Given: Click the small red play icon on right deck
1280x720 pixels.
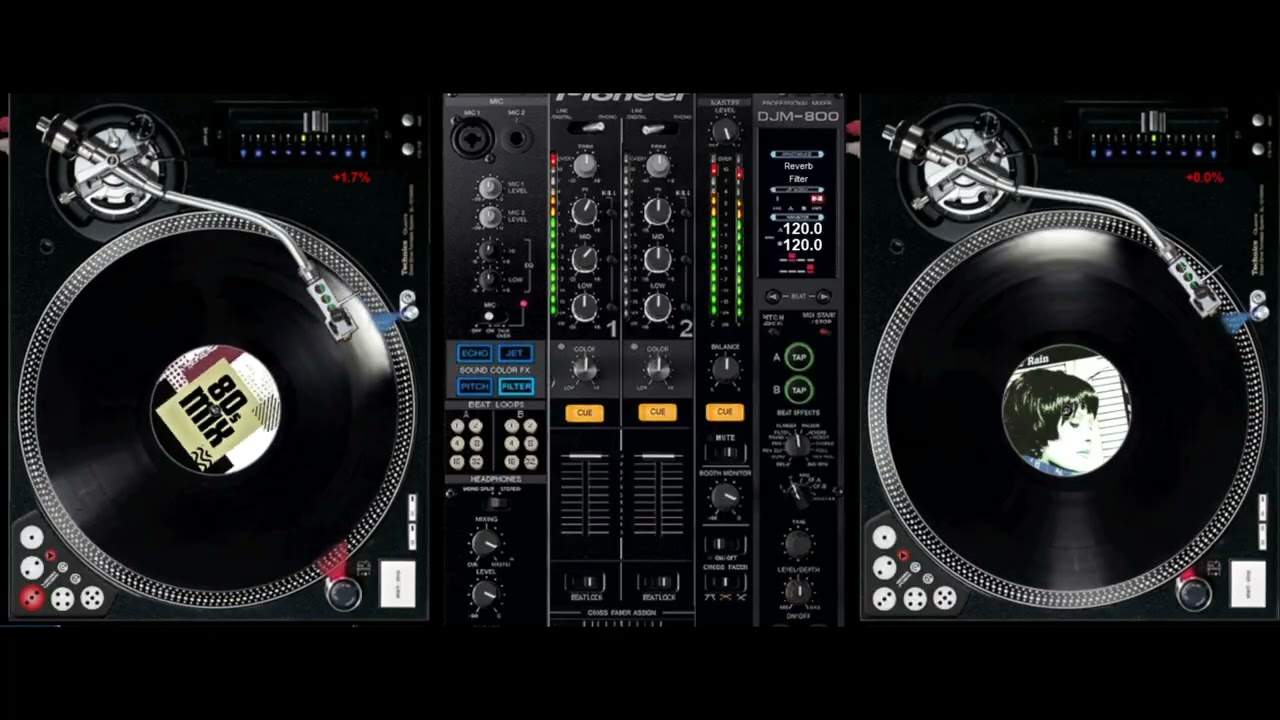Looking at the screenshot, I should pyautogui.click(x=903, y=555).
